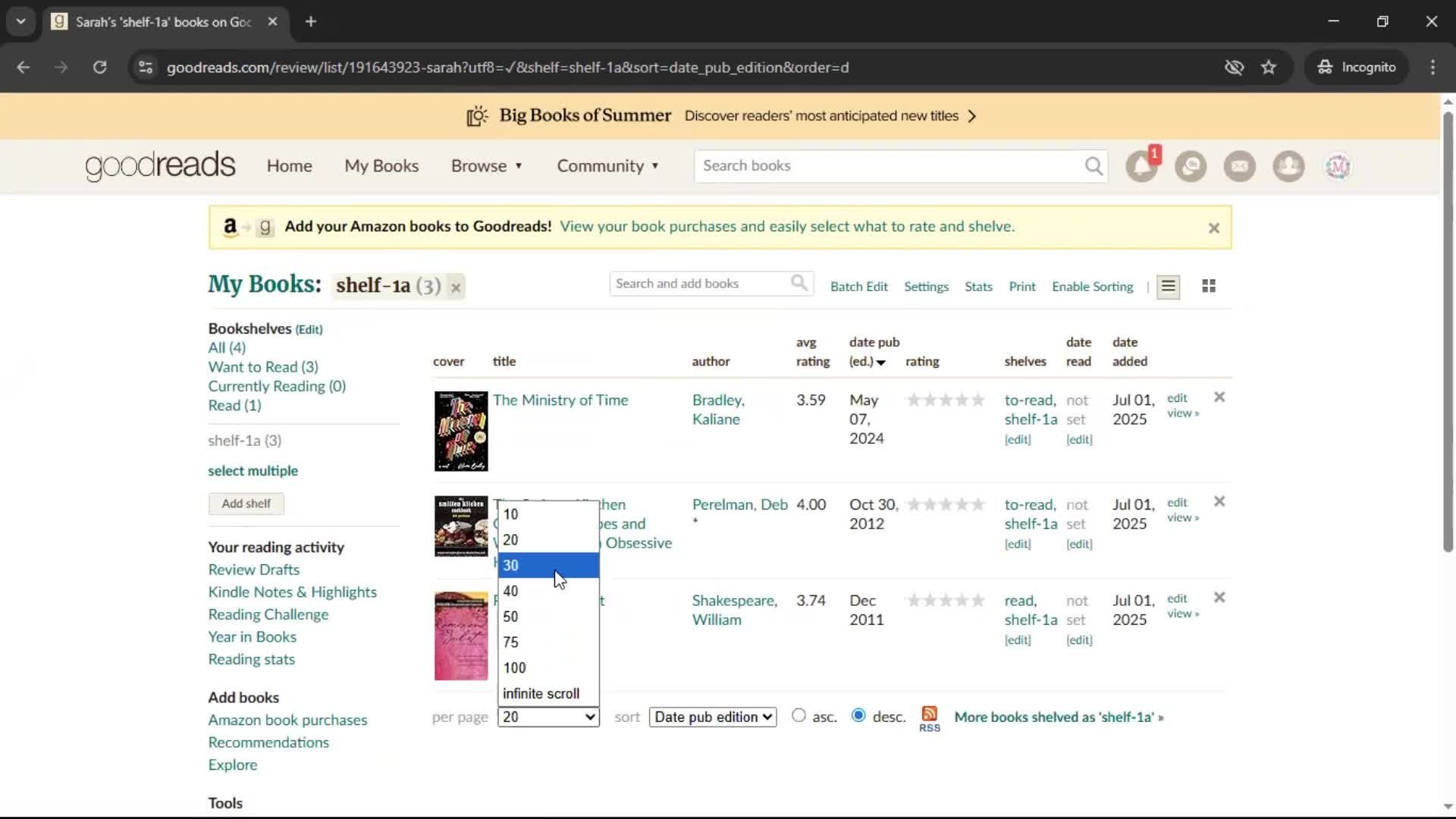Viewport: 1456px width, 819px height.
Task: Click the tracking protection eye icon
Action: point(1234,67)
